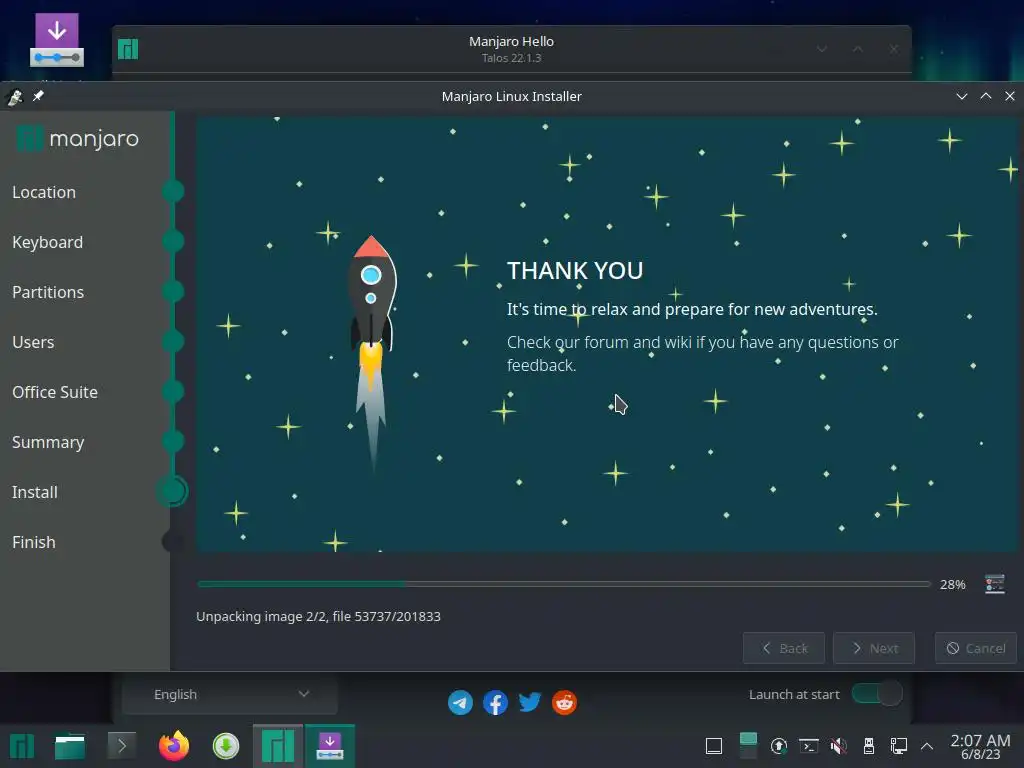Screen dimensions: 1024x768
Task: Click the manjaro logo in installer sidebar
Action: click(77, 138)
